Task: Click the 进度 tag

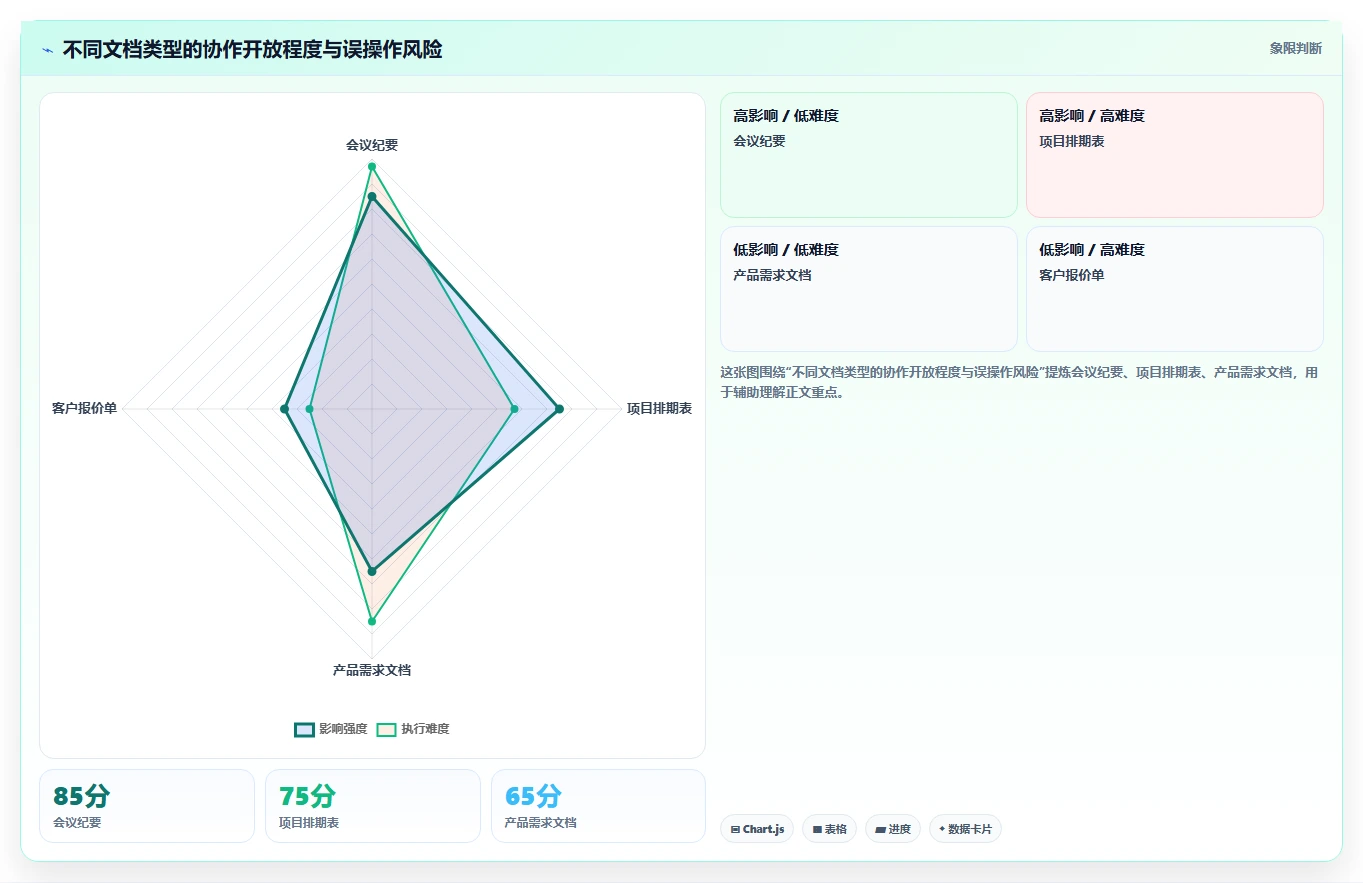Action: pyautogui.click(x=893, y=829)
